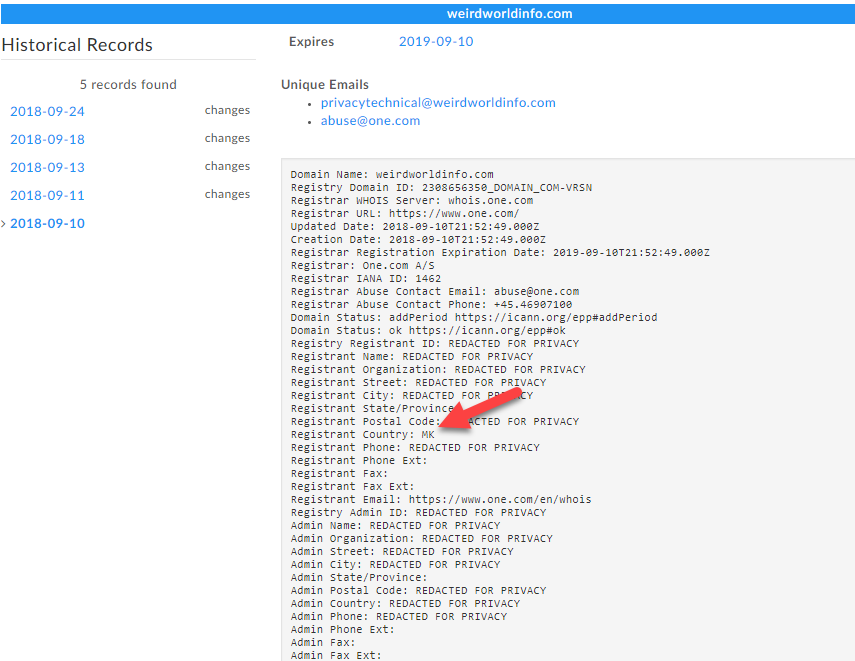Click the Registrant Country: MK line

click(362, 435)
